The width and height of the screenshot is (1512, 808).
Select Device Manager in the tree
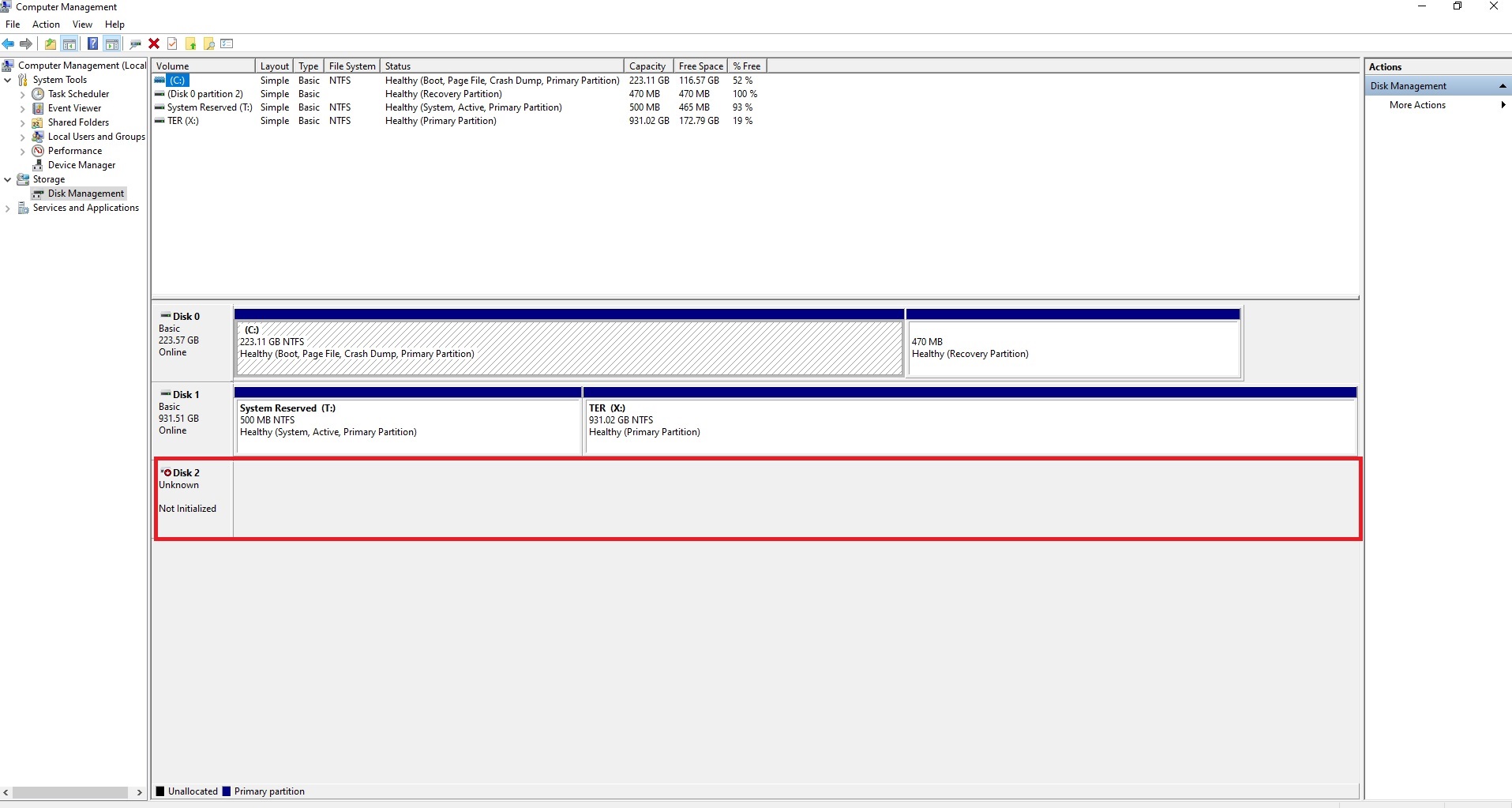81,165
